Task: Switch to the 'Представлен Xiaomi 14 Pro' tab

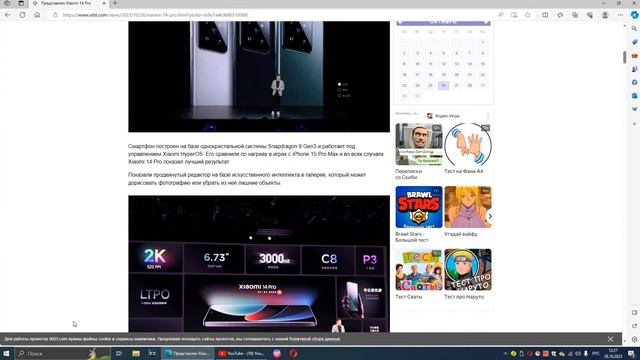Action: 66,3
